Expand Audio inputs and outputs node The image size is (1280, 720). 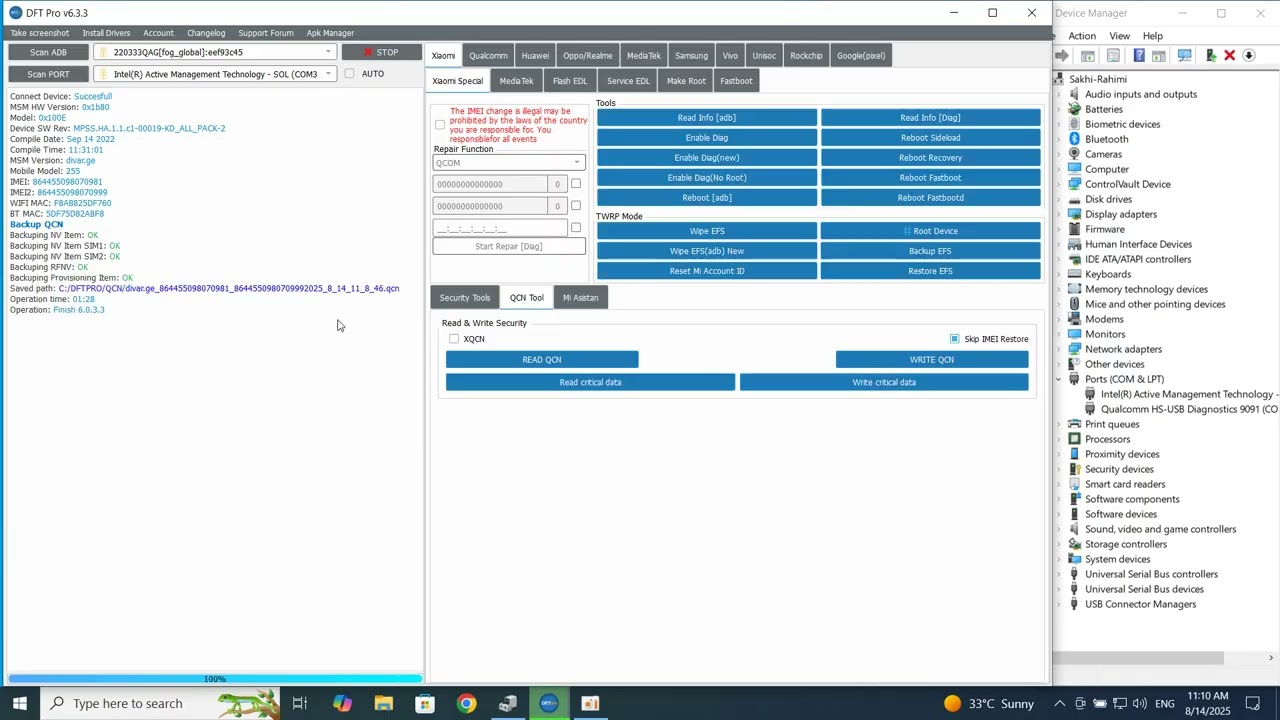(x=1060, y=94)
